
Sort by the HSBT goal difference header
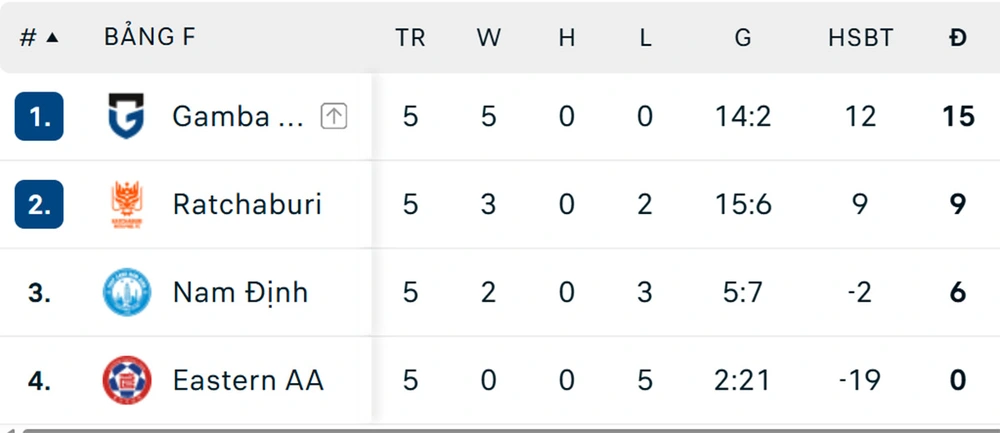point(860,38)
